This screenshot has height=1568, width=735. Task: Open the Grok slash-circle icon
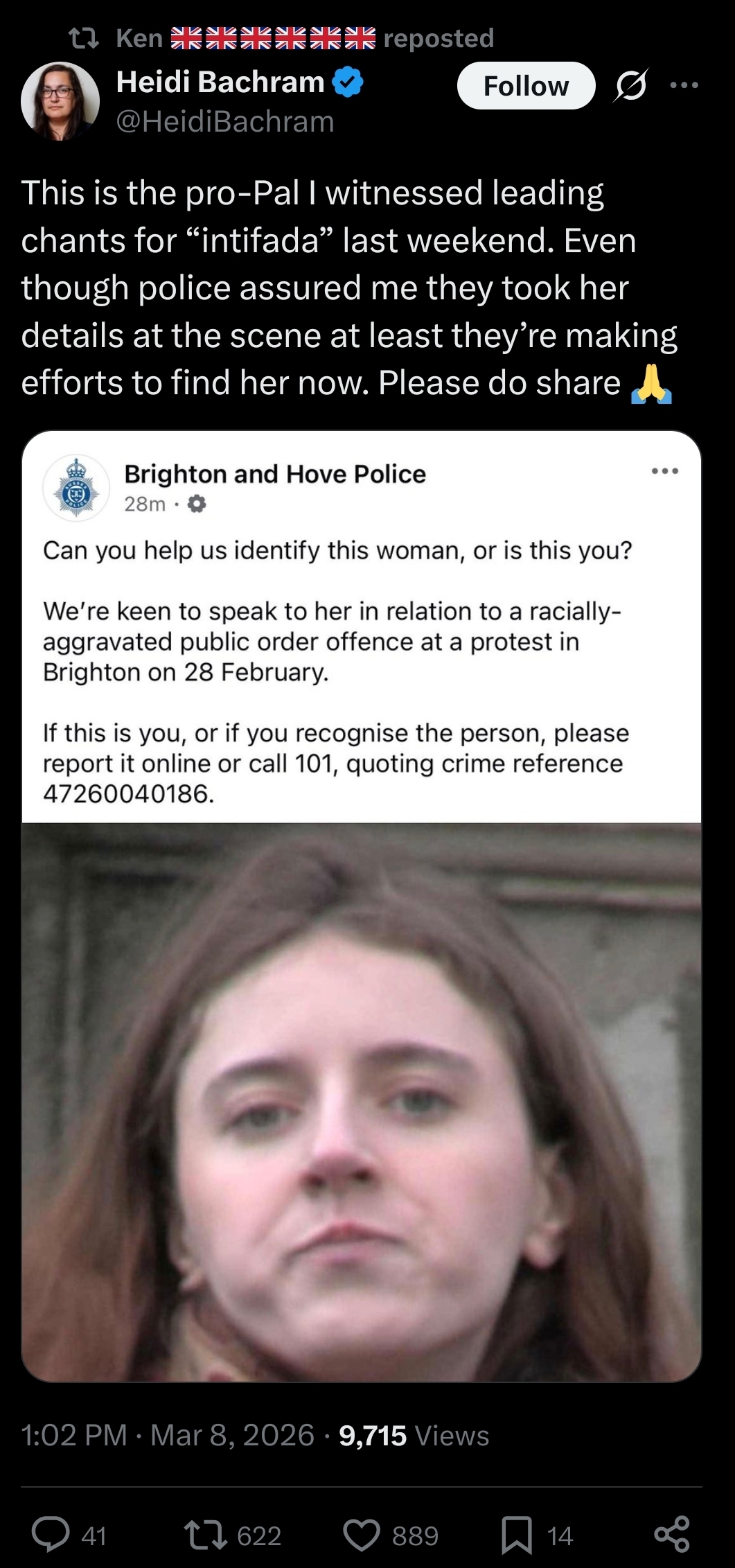tap(630, 86)
